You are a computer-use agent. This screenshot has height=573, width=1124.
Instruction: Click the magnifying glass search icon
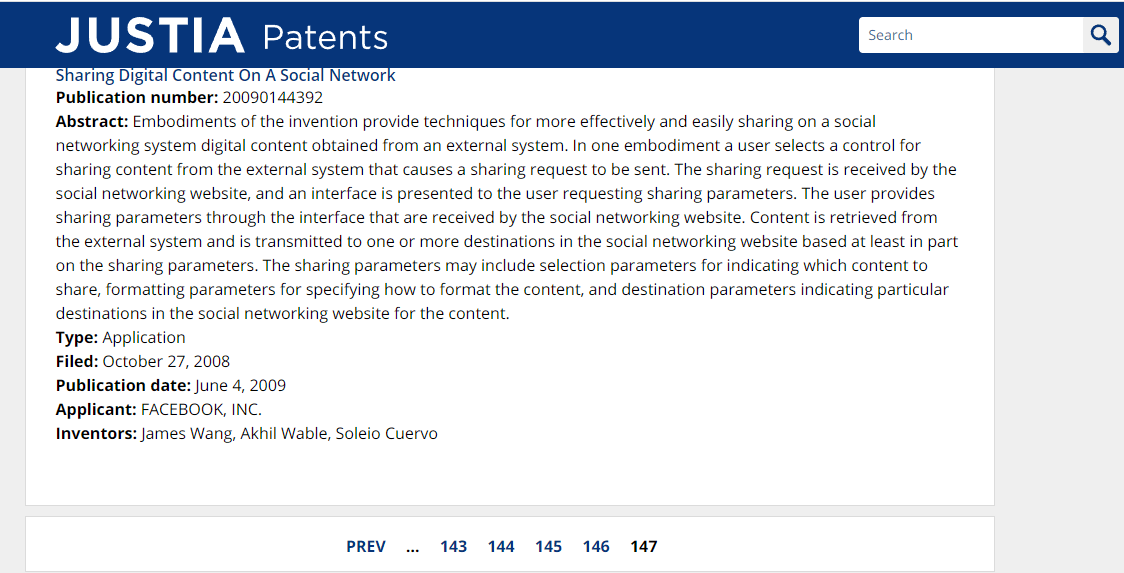point(1100,34)
